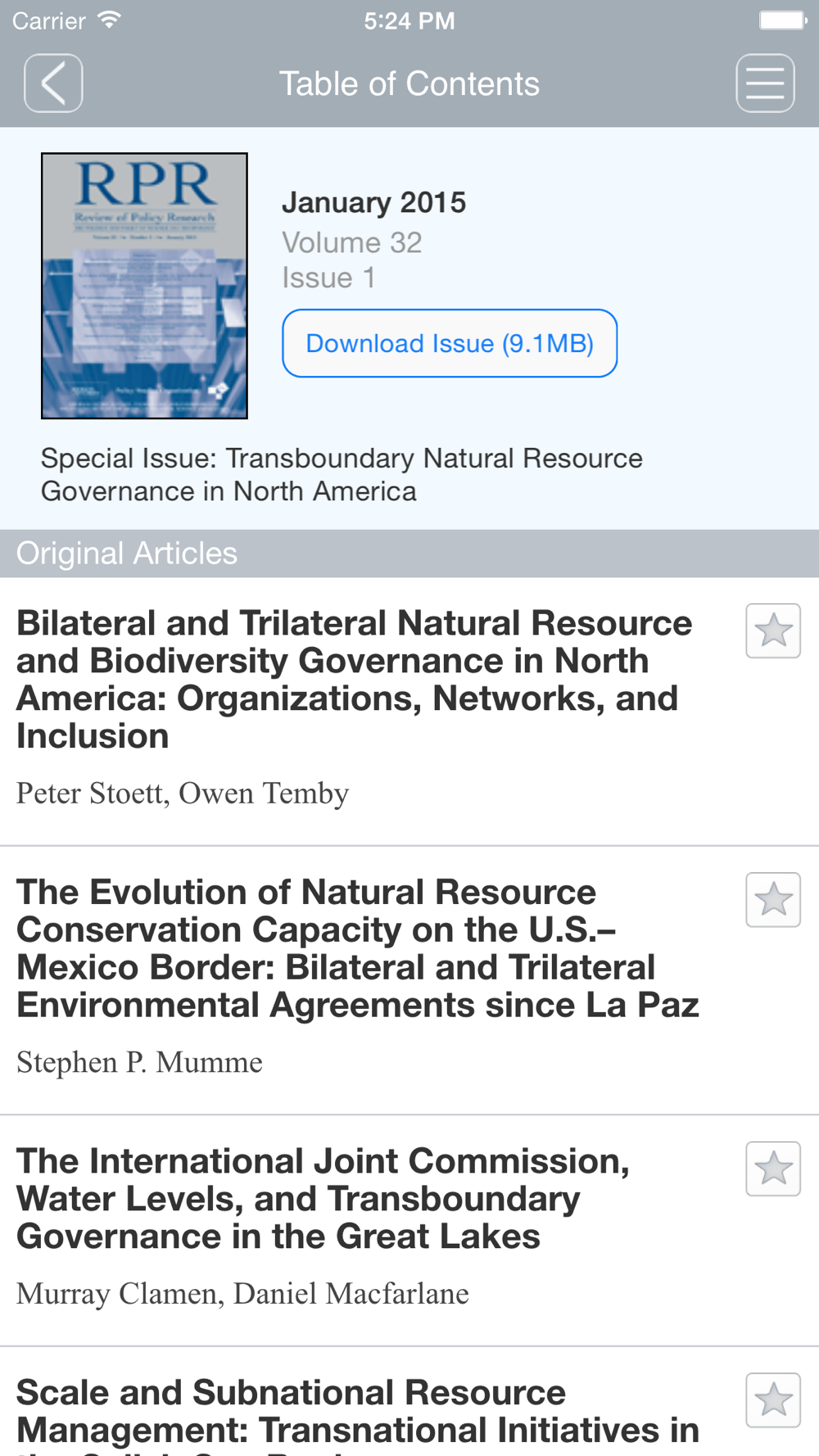This screenshot has height=1456, width=819.
Task: Open the RPR journal cover thumbnail
Action: point(144,286)
